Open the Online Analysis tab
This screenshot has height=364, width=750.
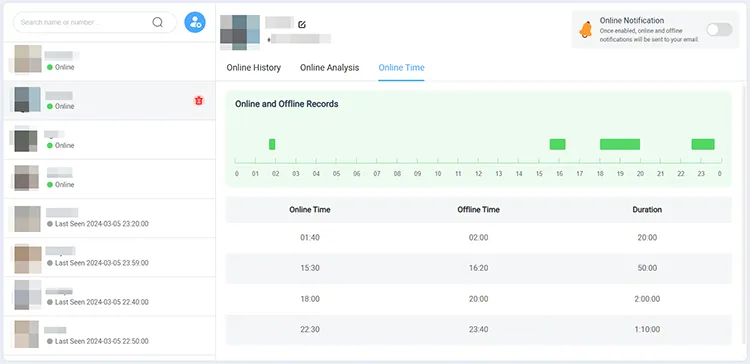click(330, 67)
